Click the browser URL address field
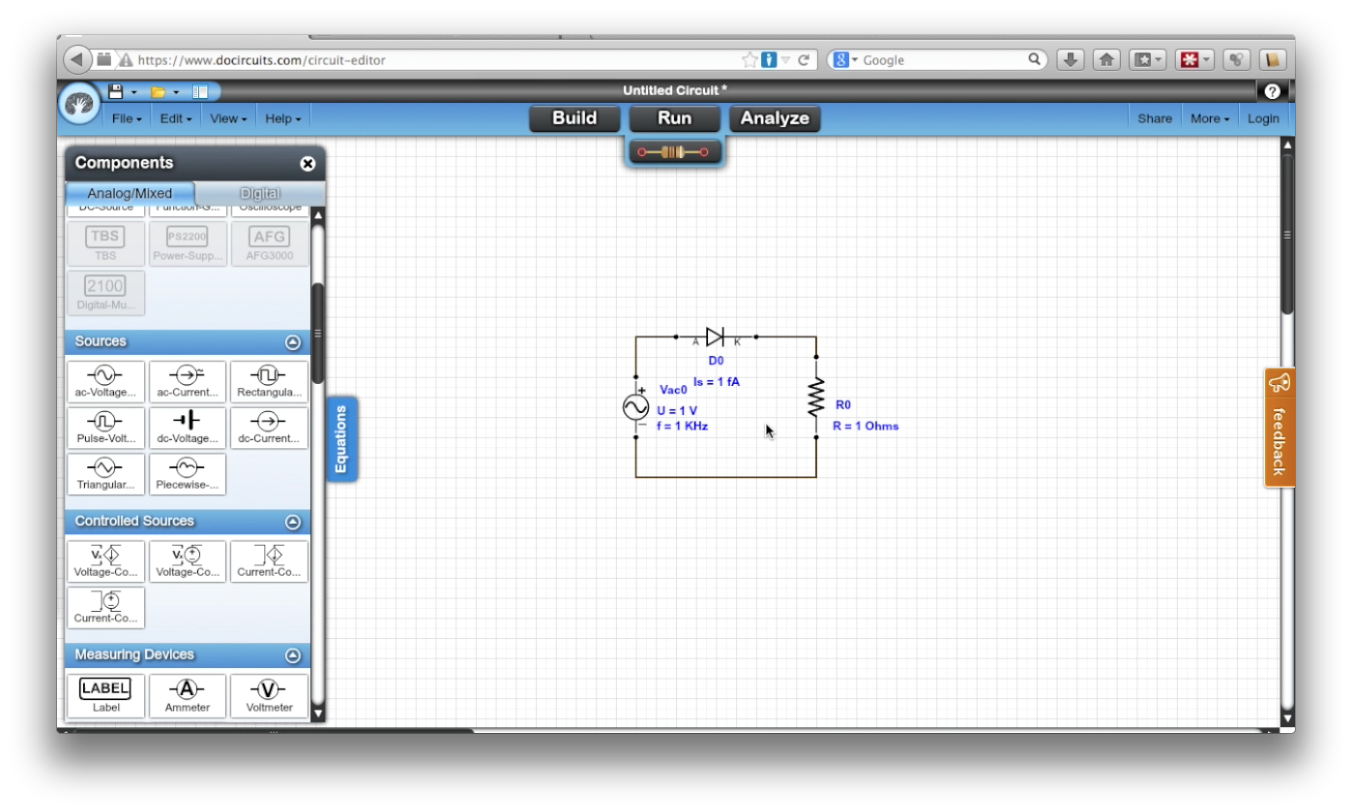 437,60
